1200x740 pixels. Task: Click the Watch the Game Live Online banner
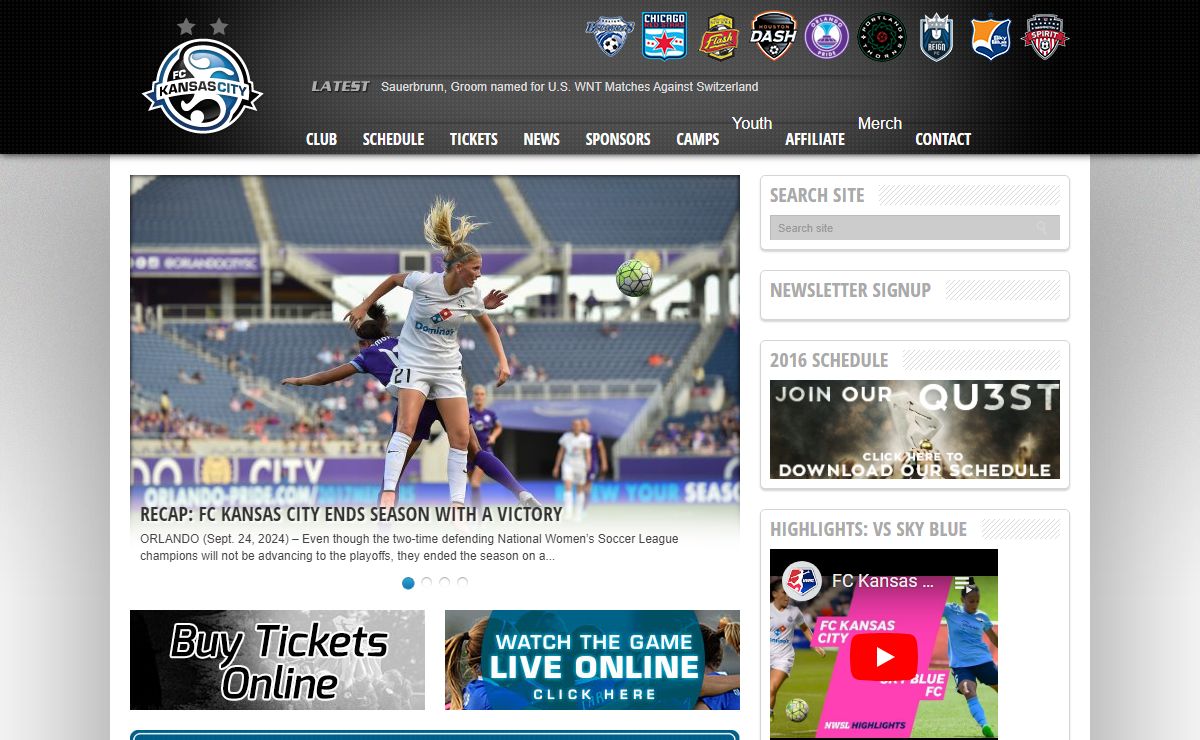pyautogui.click(x=592, y=660)
